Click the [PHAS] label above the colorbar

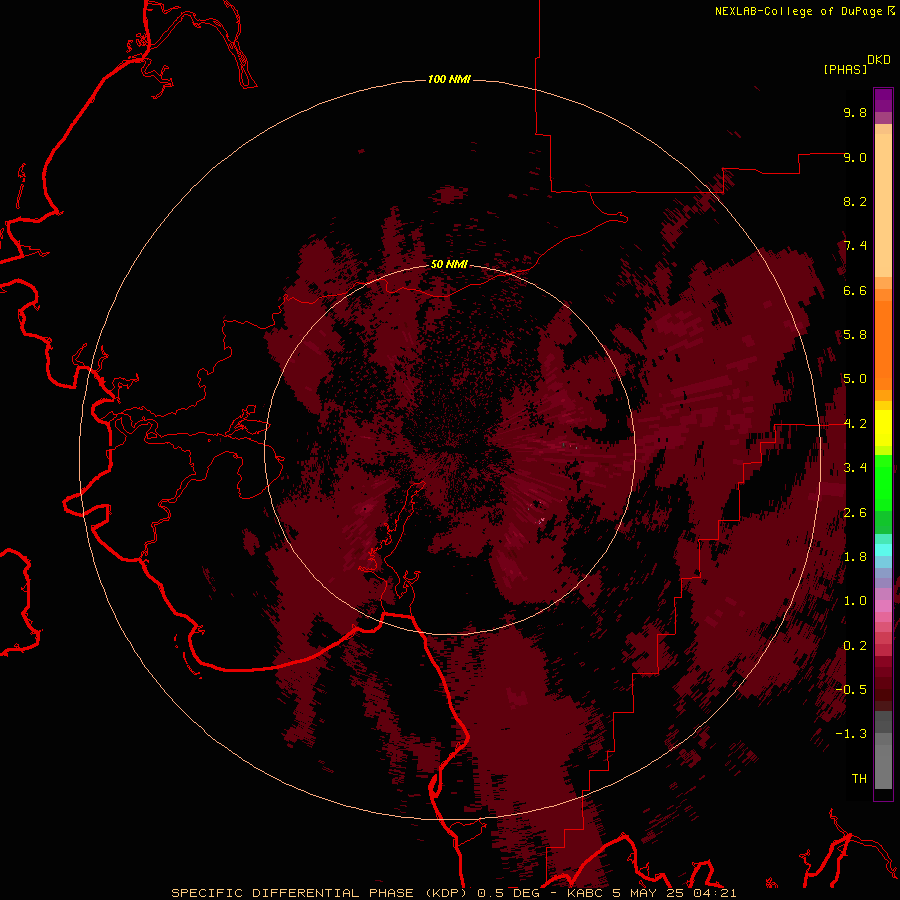pos(845,69)
